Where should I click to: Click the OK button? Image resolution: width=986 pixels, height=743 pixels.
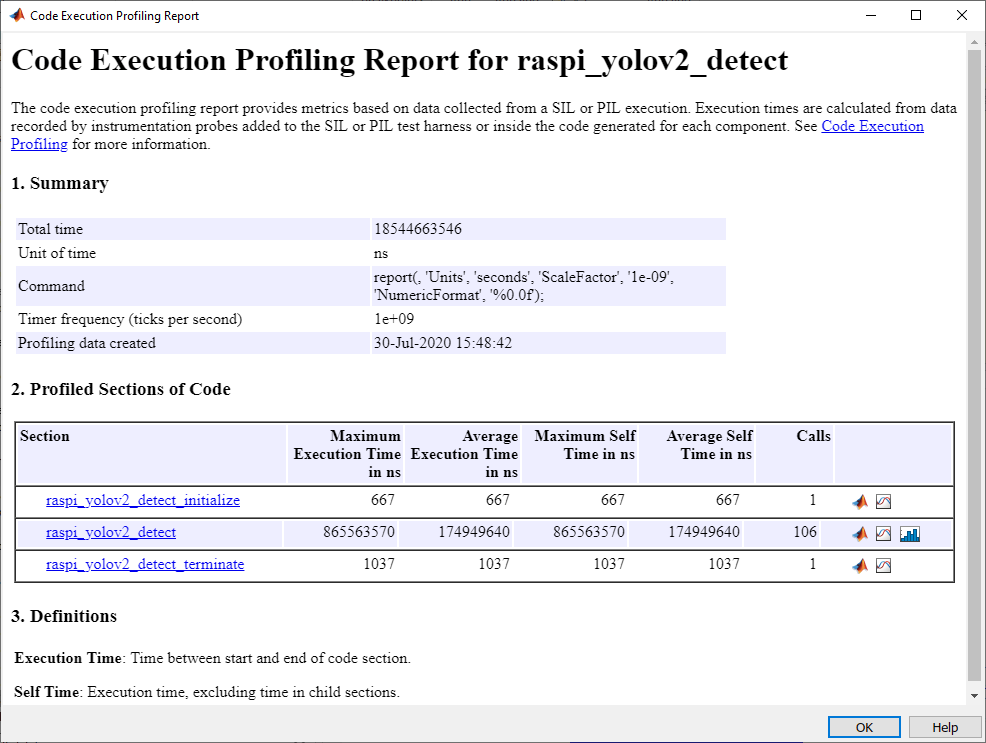pyautogui.click(x=864, y=727)
